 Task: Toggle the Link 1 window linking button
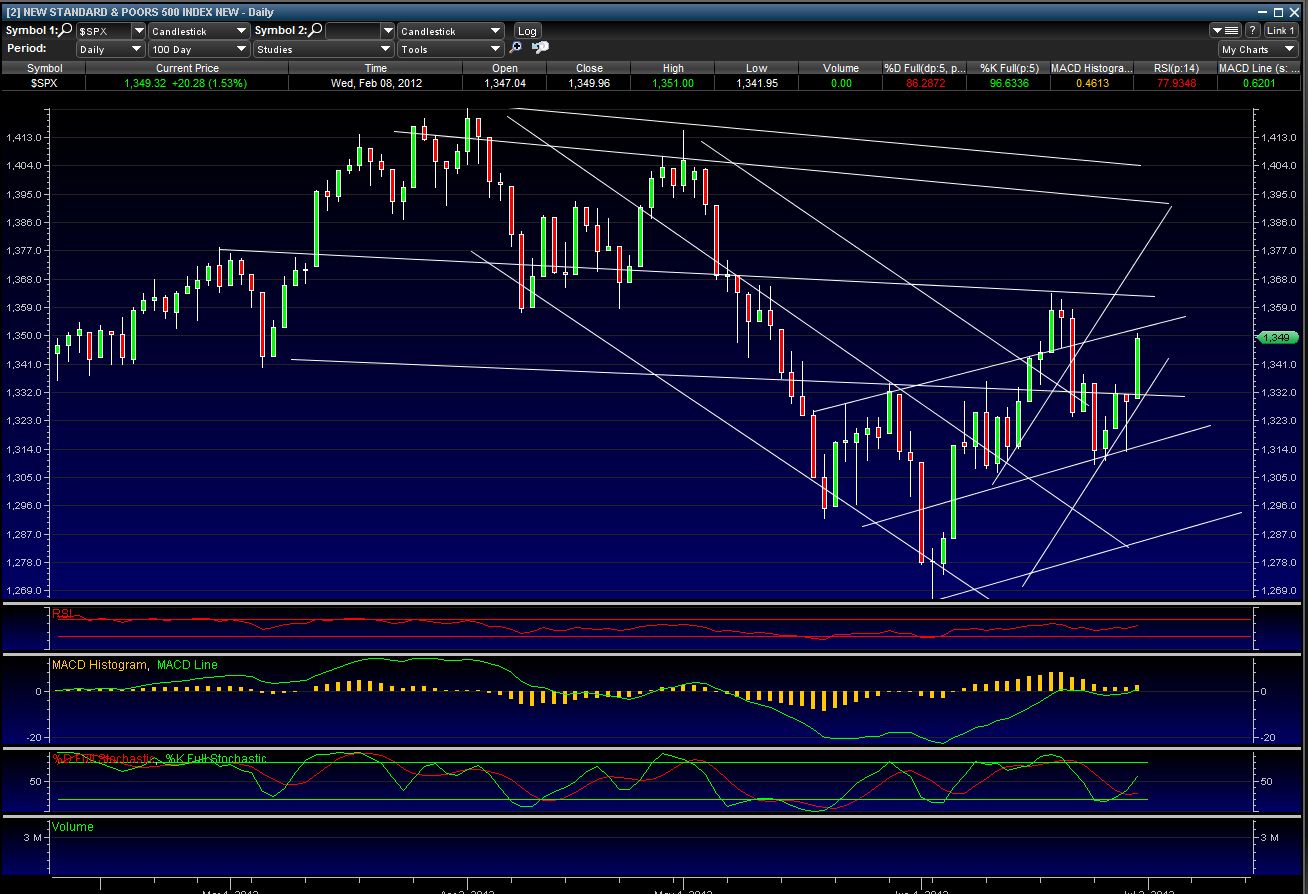coord(1281,31)
